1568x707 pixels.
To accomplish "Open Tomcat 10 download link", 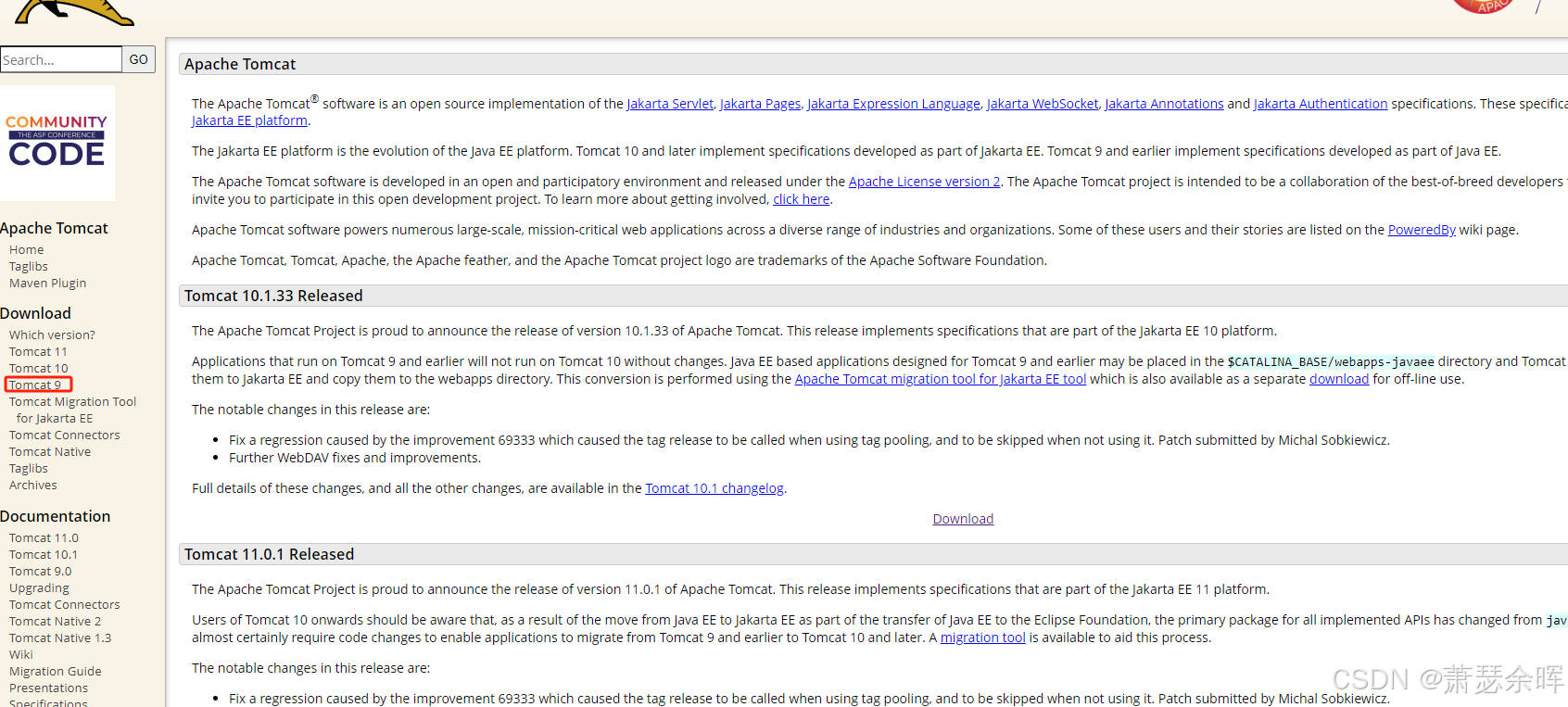I will [39, 369].
